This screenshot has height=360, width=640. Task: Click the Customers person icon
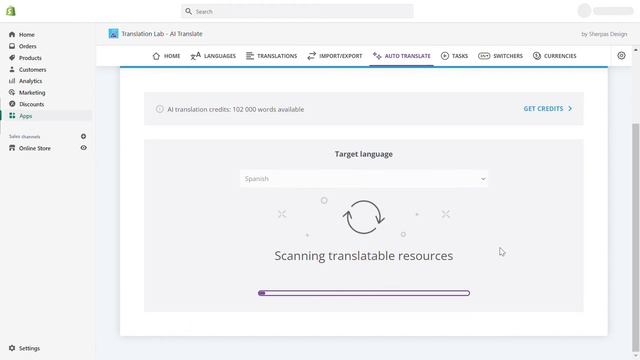click(x=12, y=69)
